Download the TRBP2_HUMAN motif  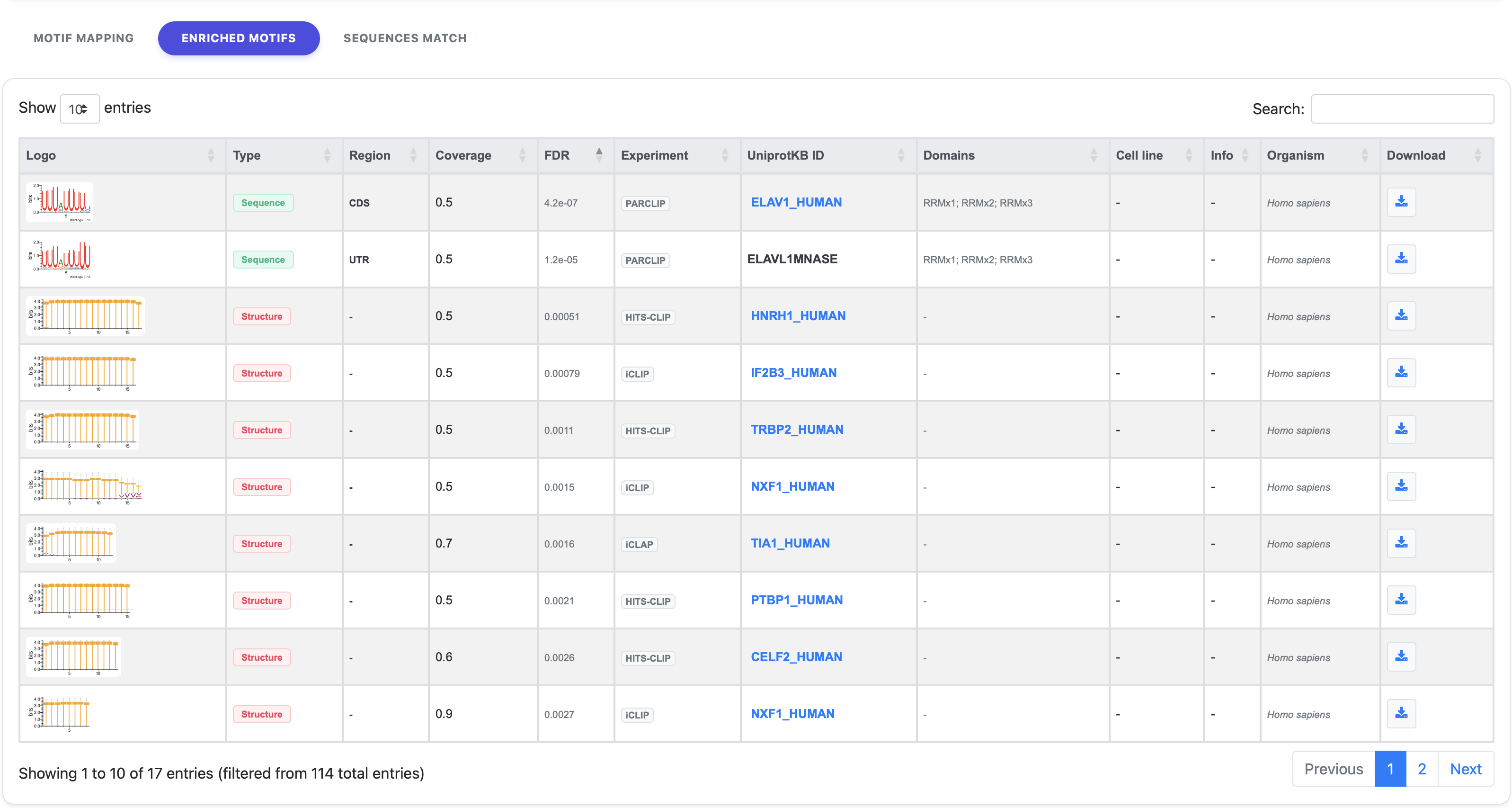(1401, 430)
